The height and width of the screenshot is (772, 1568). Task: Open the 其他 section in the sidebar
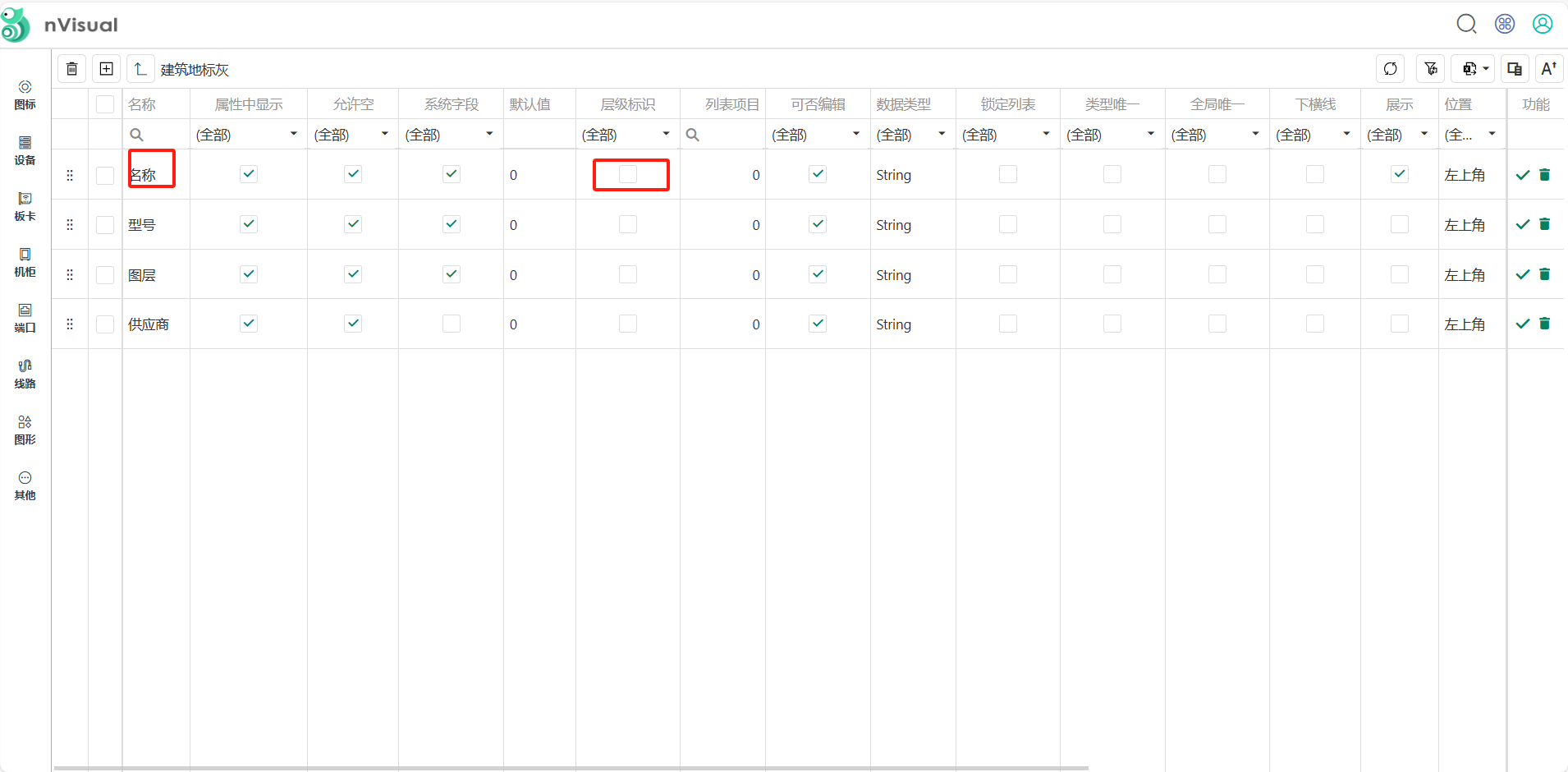click(x=25, y=486)
